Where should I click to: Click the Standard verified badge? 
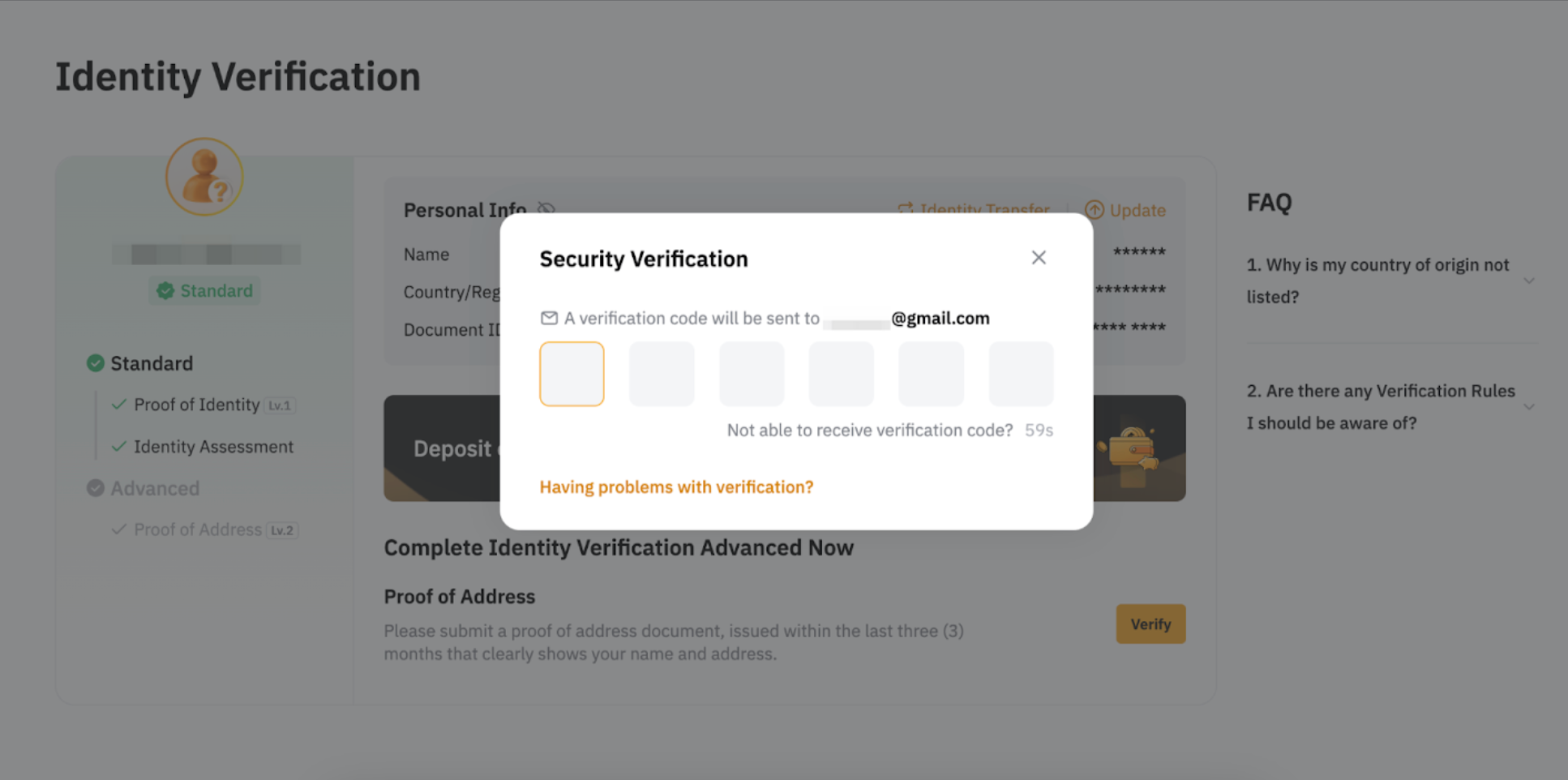(x=204, y=291)
